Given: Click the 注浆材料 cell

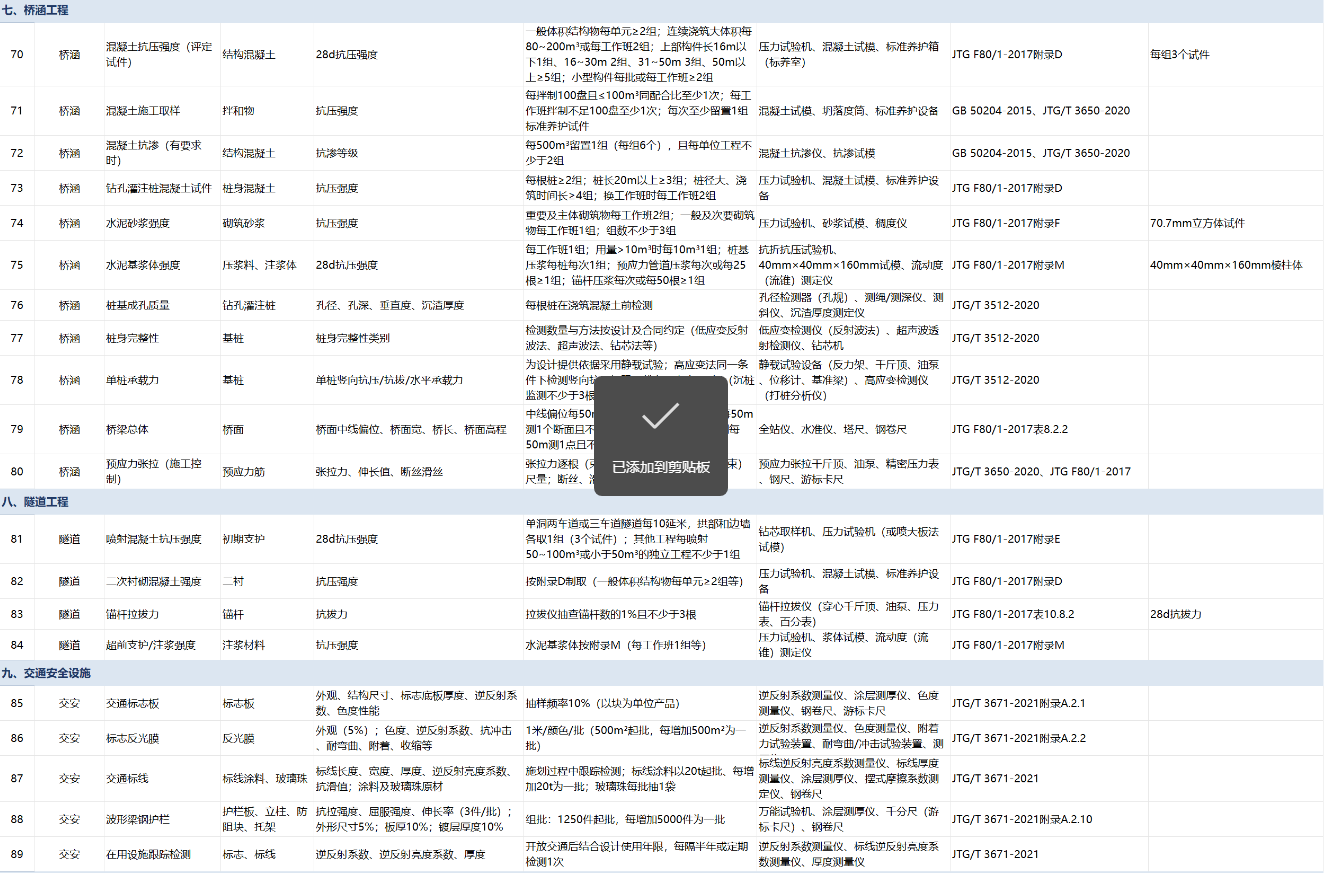Looking at the screenshot, I should 243,645.
